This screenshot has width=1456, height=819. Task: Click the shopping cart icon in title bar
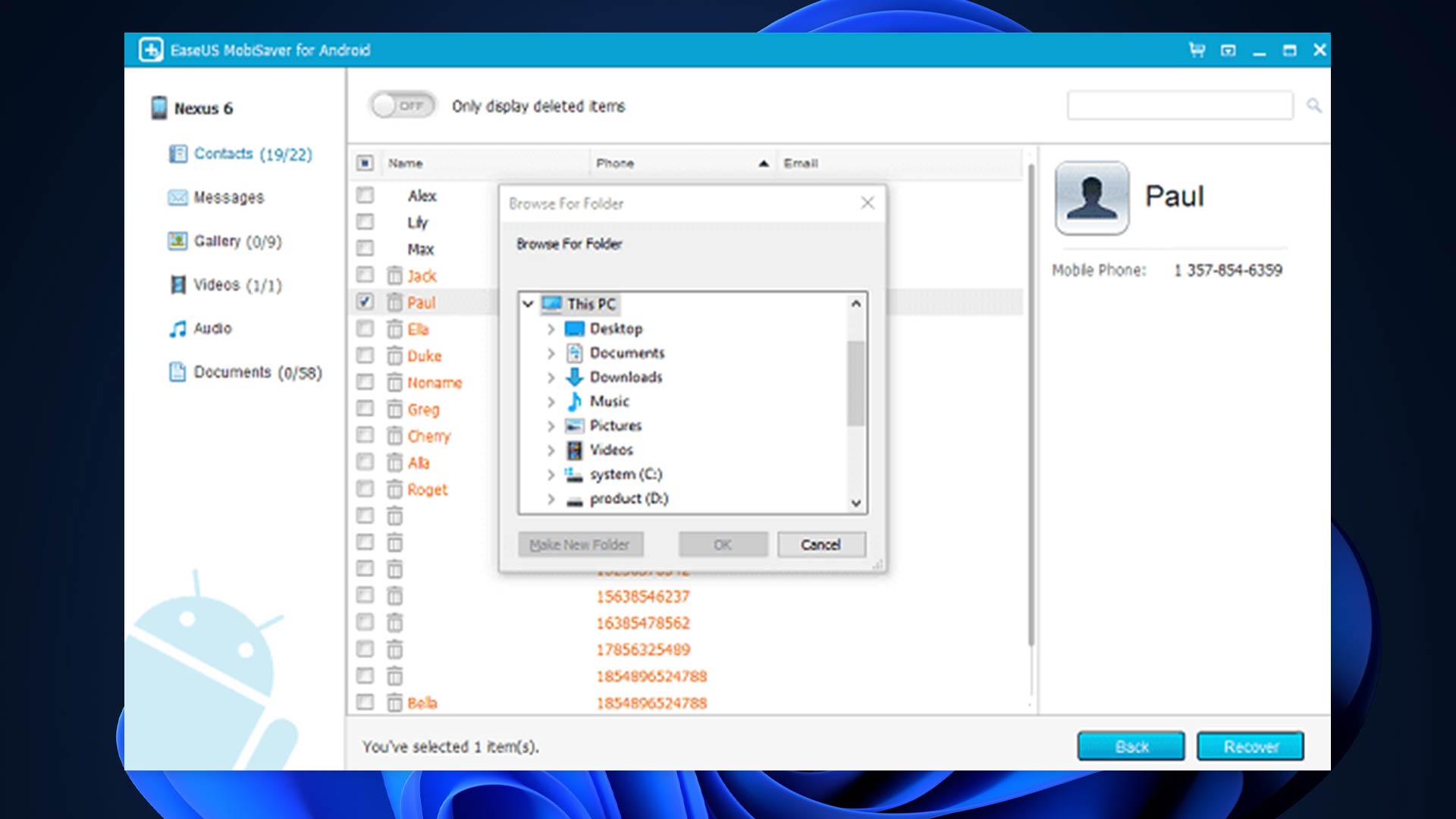(x=1197, y=50)
